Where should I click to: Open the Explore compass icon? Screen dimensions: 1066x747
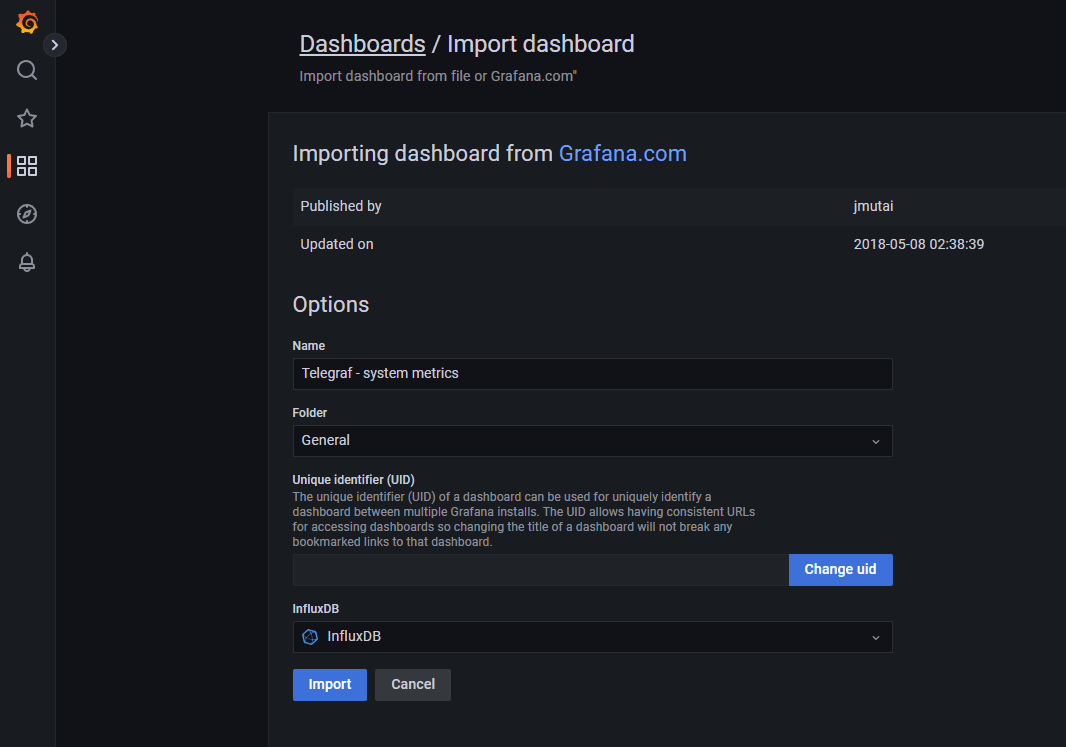point(27,214)
